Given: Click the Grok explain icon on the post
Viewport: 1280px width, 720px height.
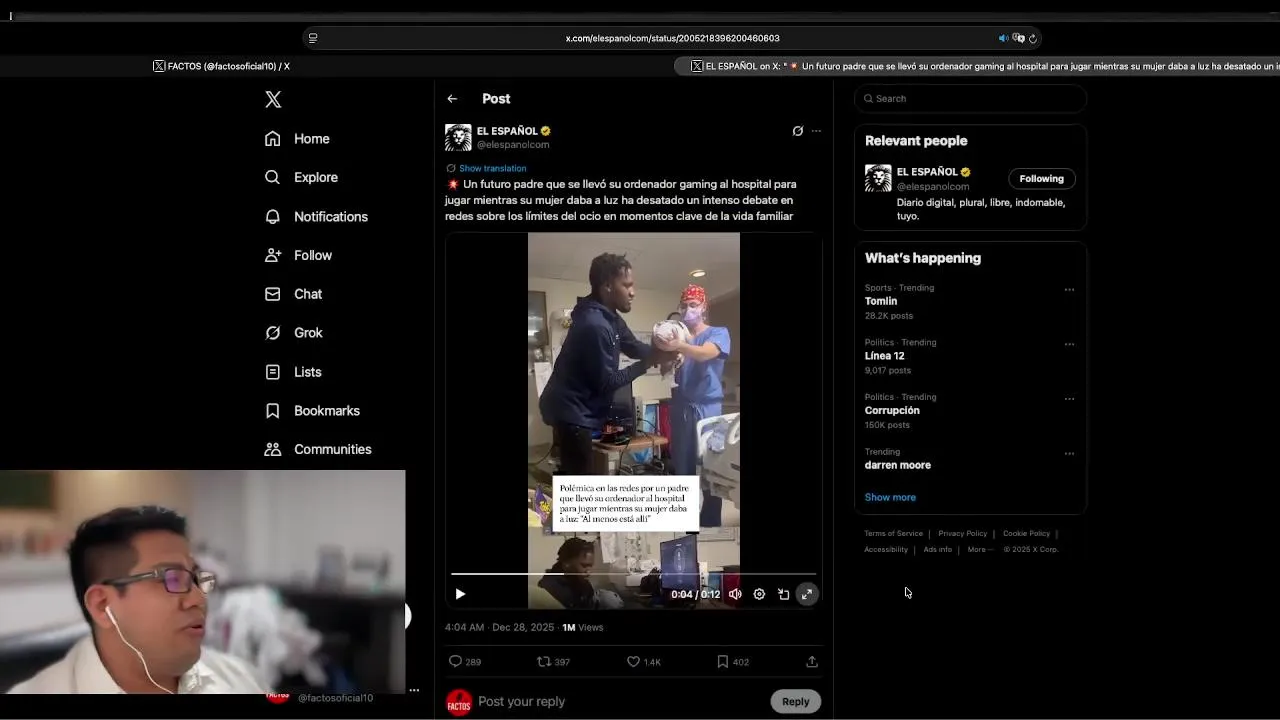Looking at the screenshot, I should [797, 131].
